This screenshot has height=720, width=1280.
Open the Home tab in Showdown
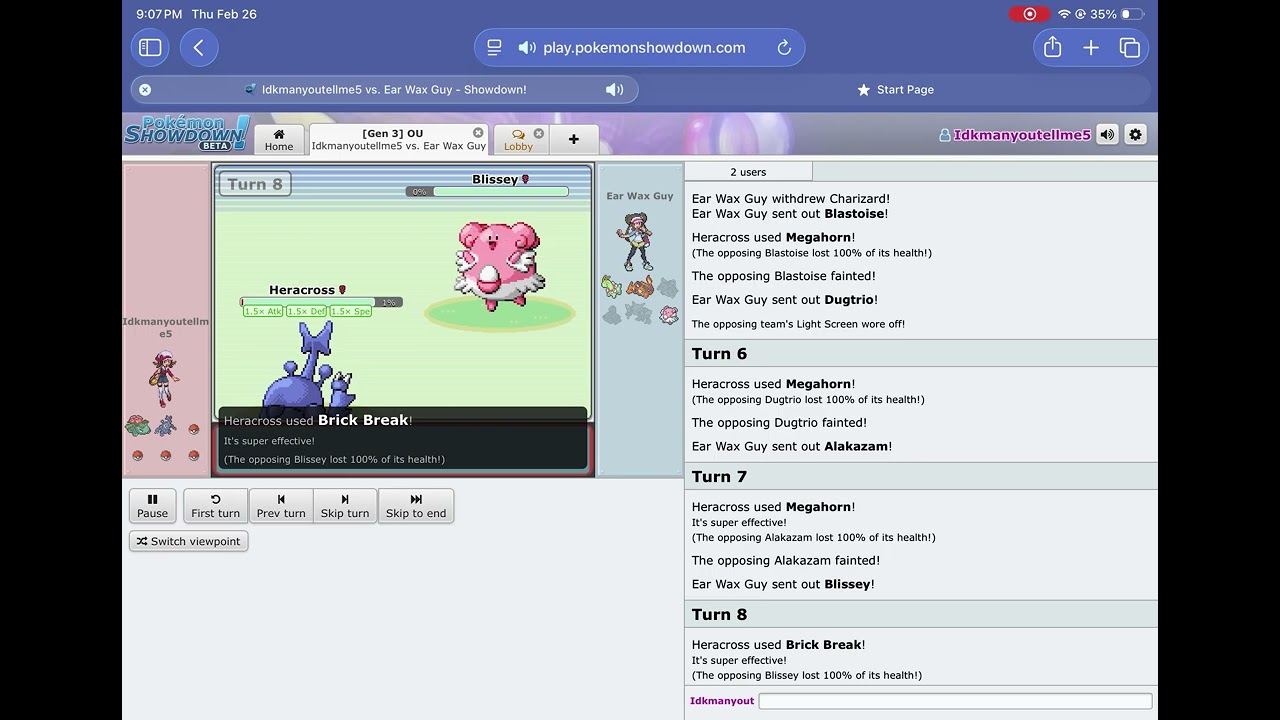pyautogui.click(x=279, y=139)
